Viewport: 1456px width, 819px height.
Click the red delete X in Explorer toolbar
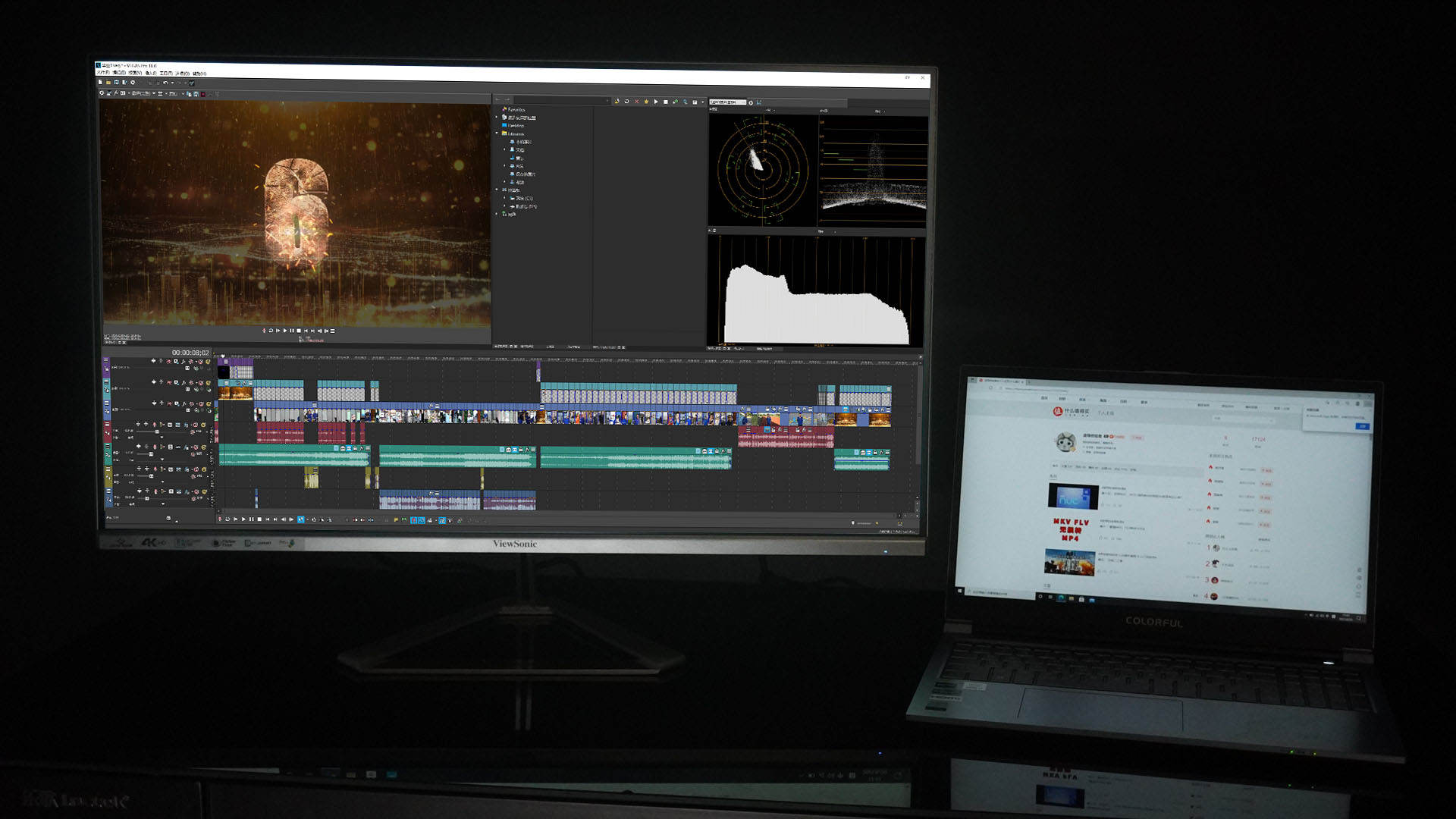(x=636, y=102)
